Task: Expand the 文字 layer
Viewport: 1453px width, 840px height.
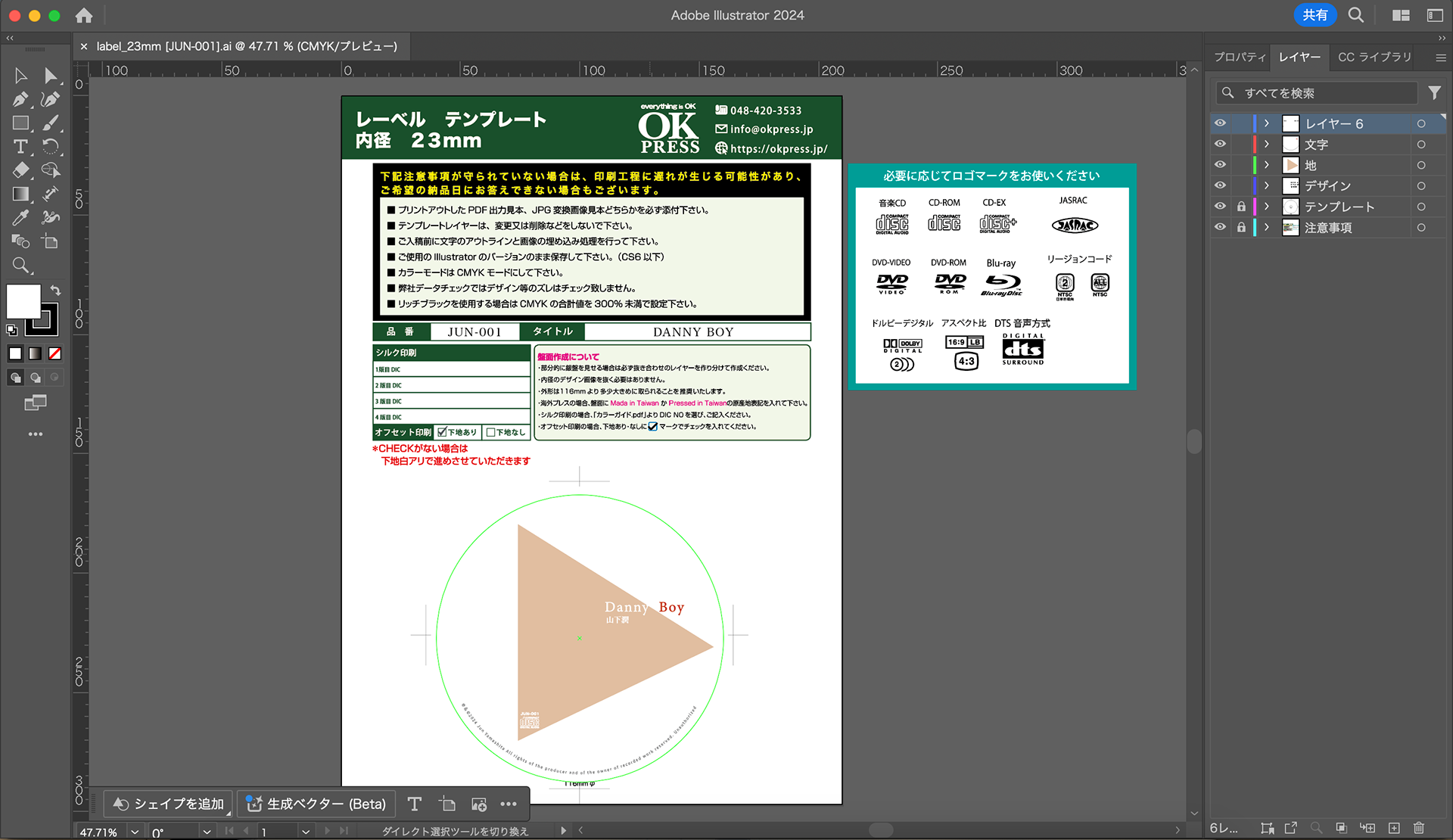Action: pos(1267,144)
